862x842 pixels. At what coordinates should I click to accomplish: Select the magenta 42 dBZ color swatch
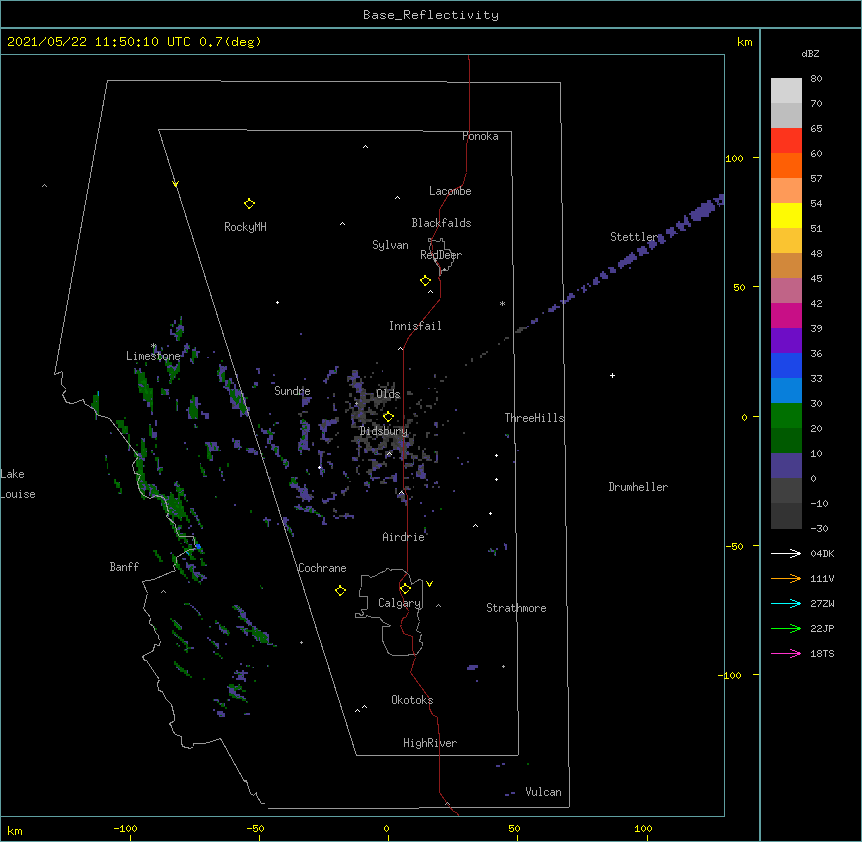click(786, 315)
